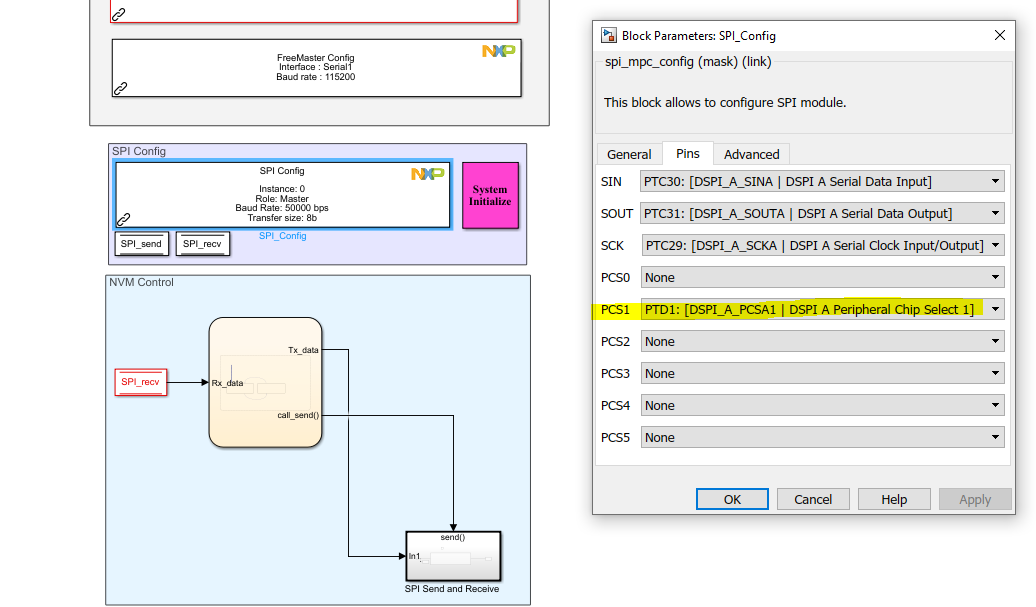
Task: Select the Stateflow chart inside NVM Control
Action: (x=266, y=382)
